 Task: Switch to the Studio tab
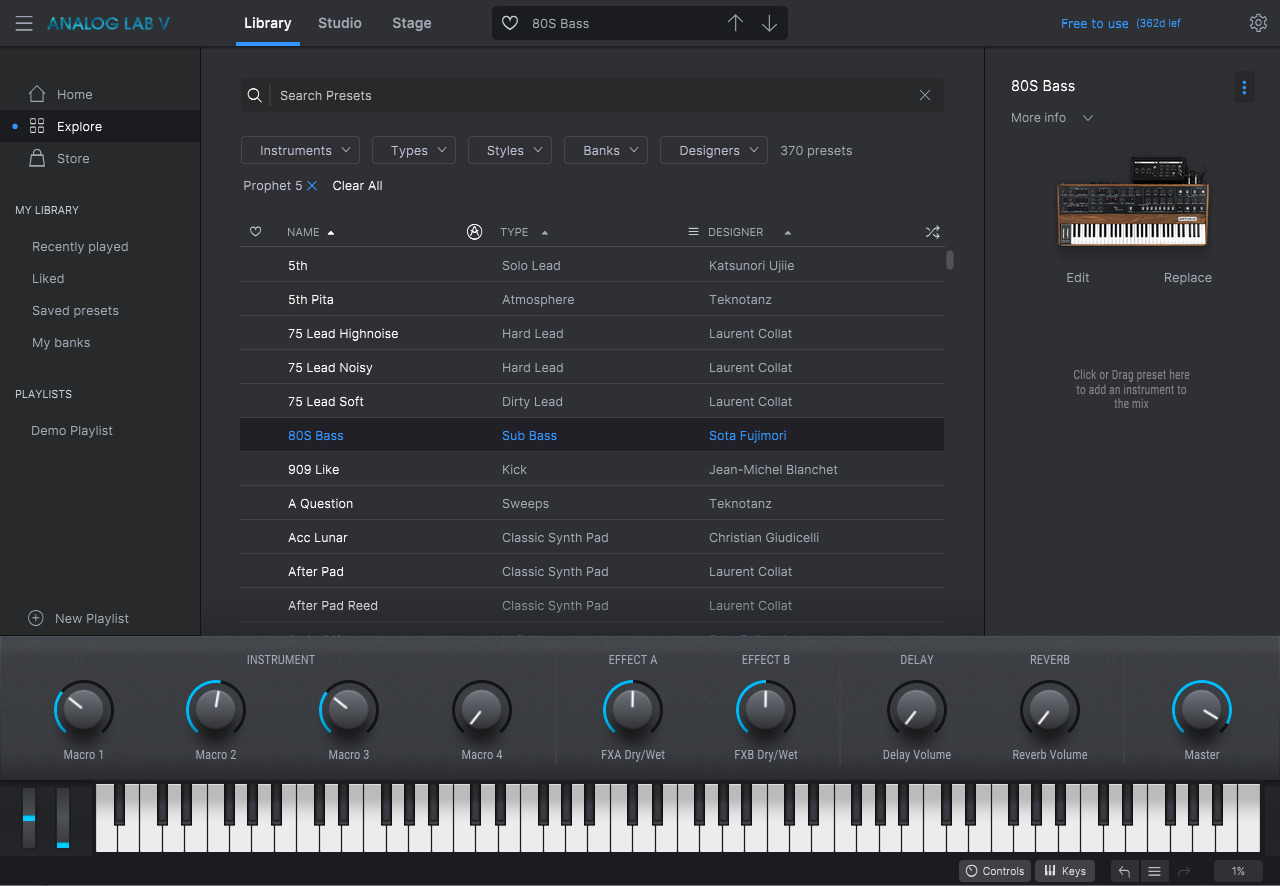(x=340, y=23)
